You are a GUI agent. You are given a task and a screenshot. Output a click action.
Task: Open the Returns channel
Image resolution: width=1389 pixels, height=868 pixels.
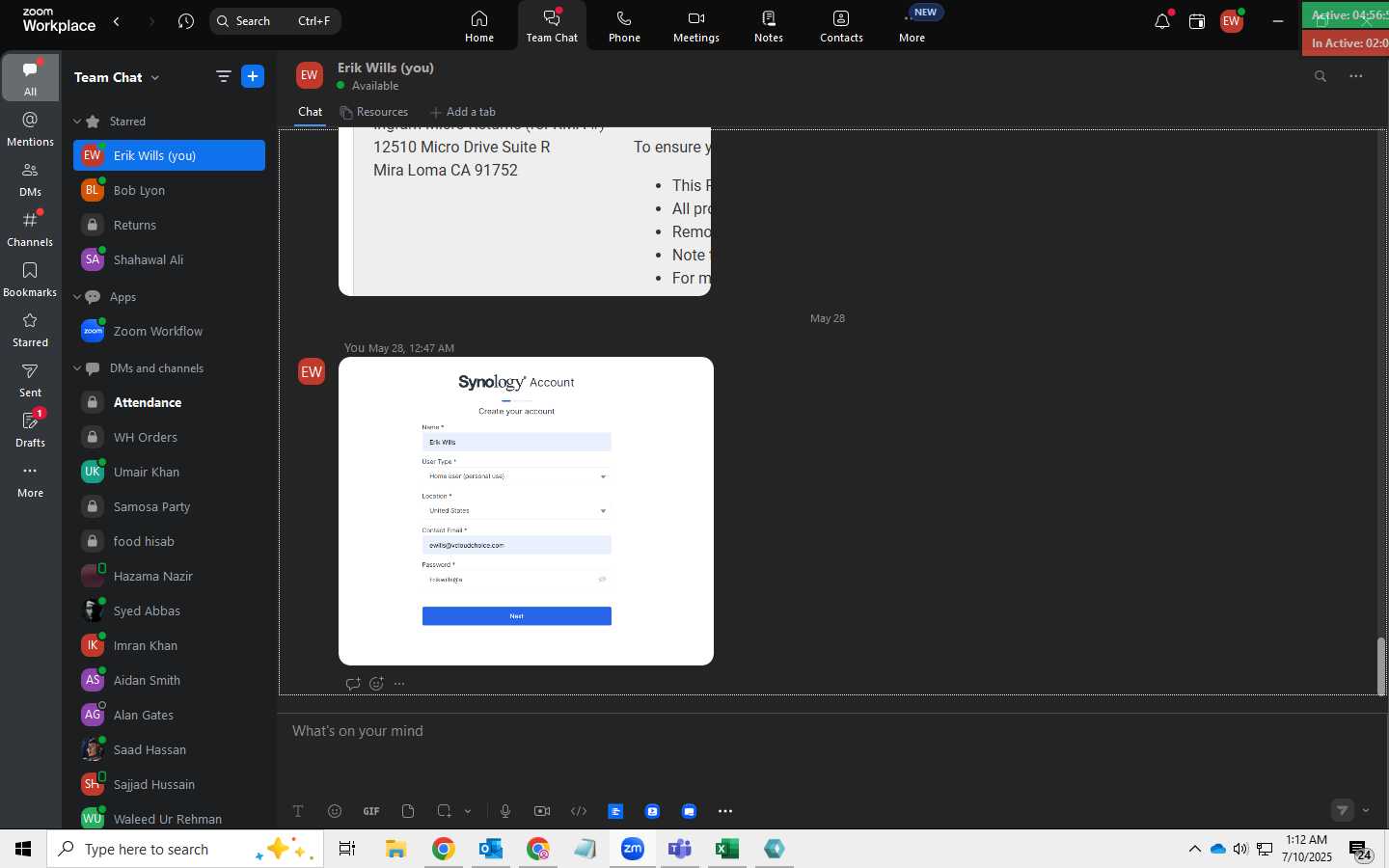(169, 225)
